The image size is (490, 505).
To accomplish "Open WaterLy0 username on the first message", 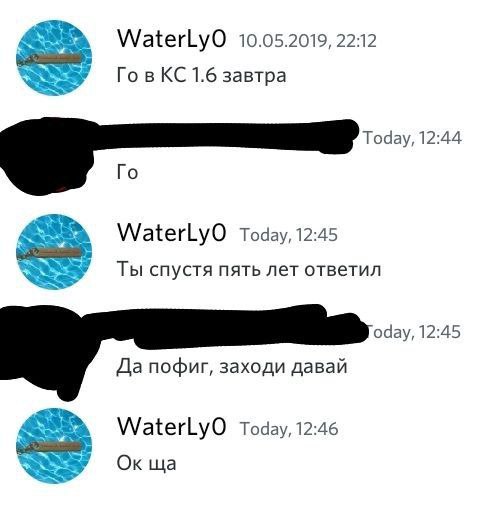I will click(x=172, y=39).
